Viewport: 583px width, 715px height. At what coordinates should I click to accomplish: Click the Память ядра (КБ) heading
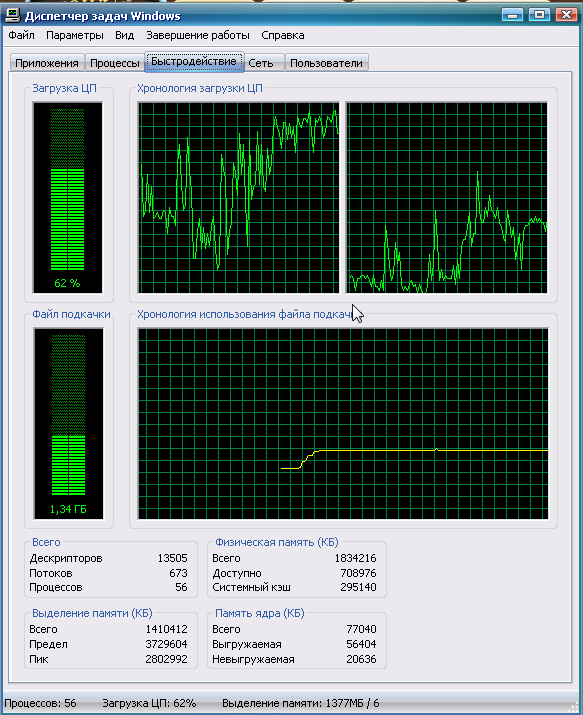(259, 613)
